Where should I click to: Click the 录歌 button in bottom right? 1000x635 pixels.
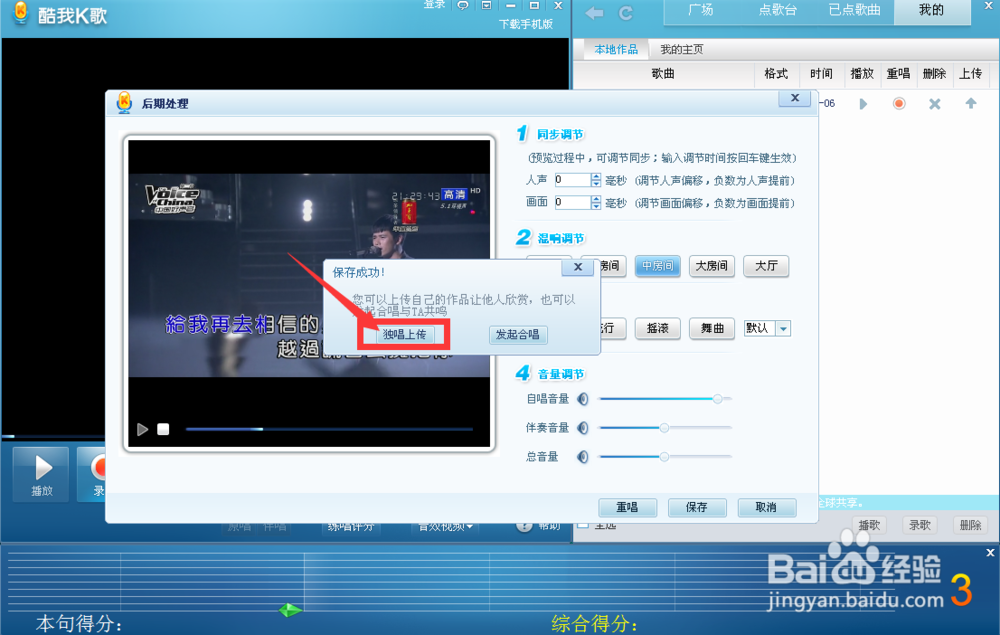click(x=920, y=525)
